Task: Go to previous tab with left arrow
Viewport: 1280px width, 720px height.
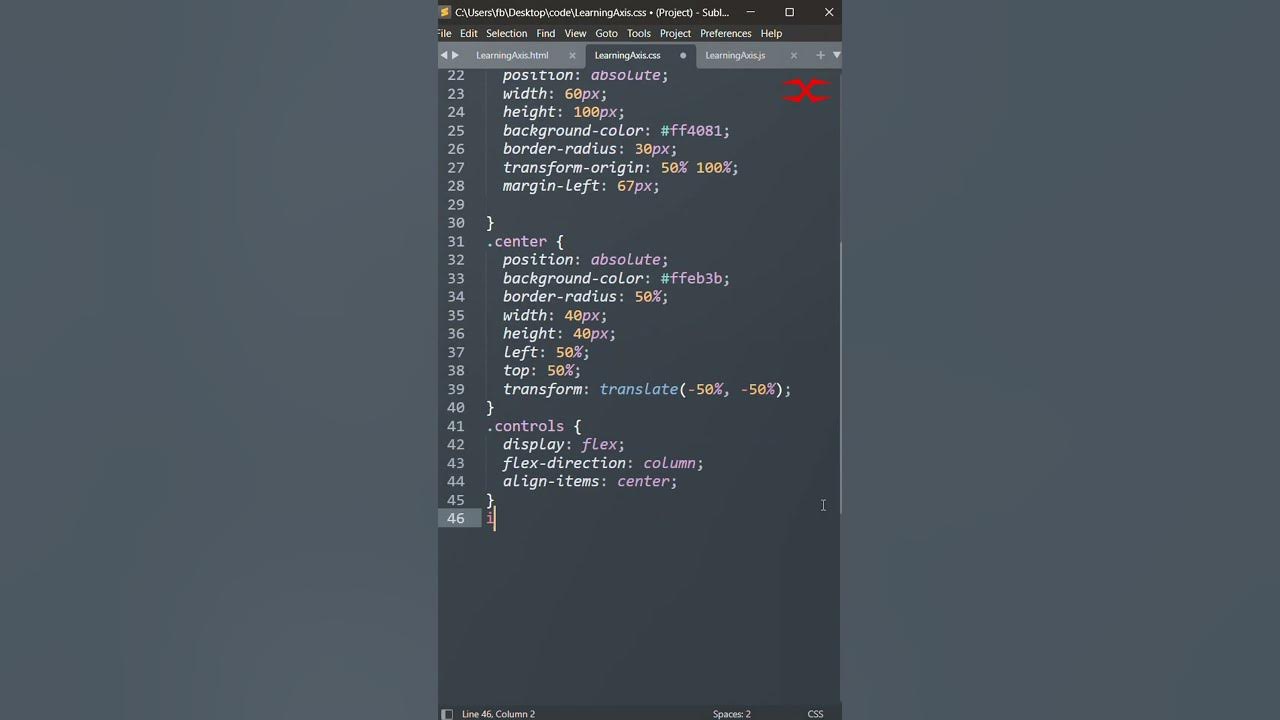Action: (x=444, y=55)
